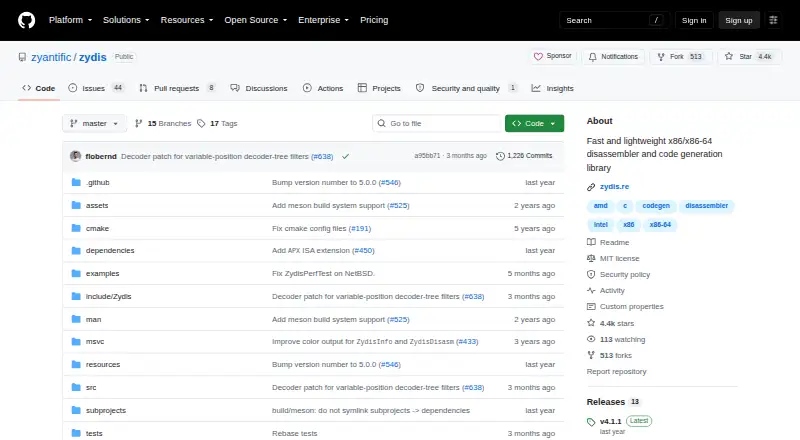This screenshot has height=440, width=800.
Task: Open the Insights tab
Action: coord(553,88)
